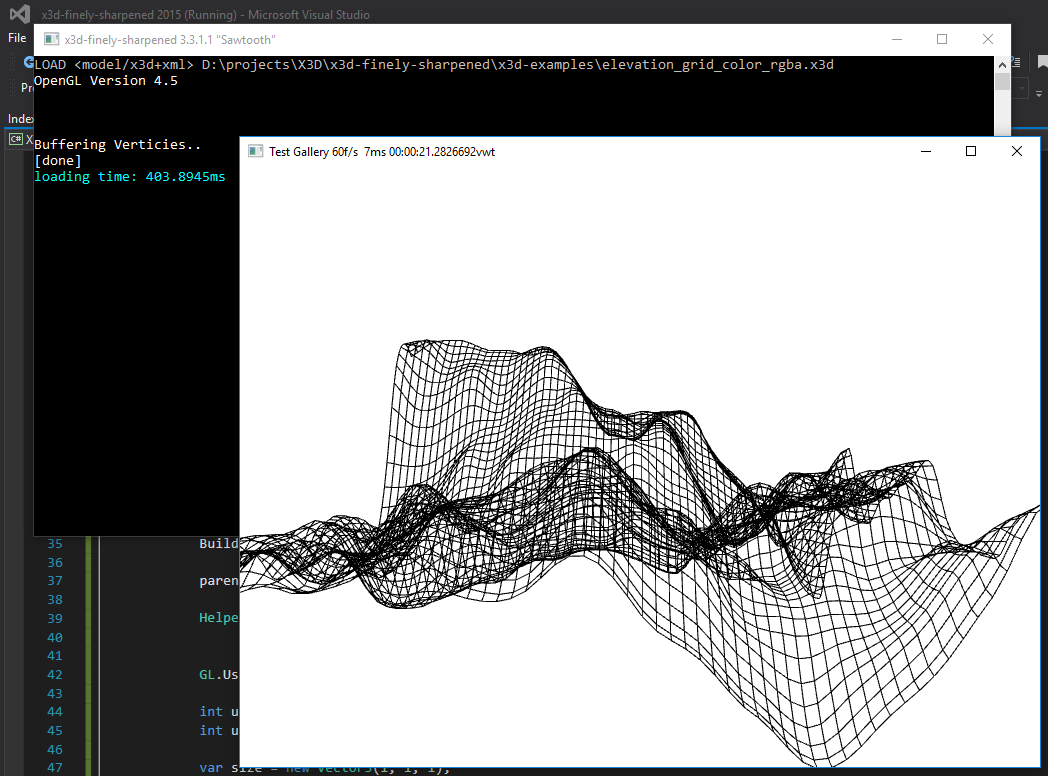Click the "Build" code on line 35
The width and height of the screenshot is (1048, 776).
pyautogui.click(x=219, y=543)
